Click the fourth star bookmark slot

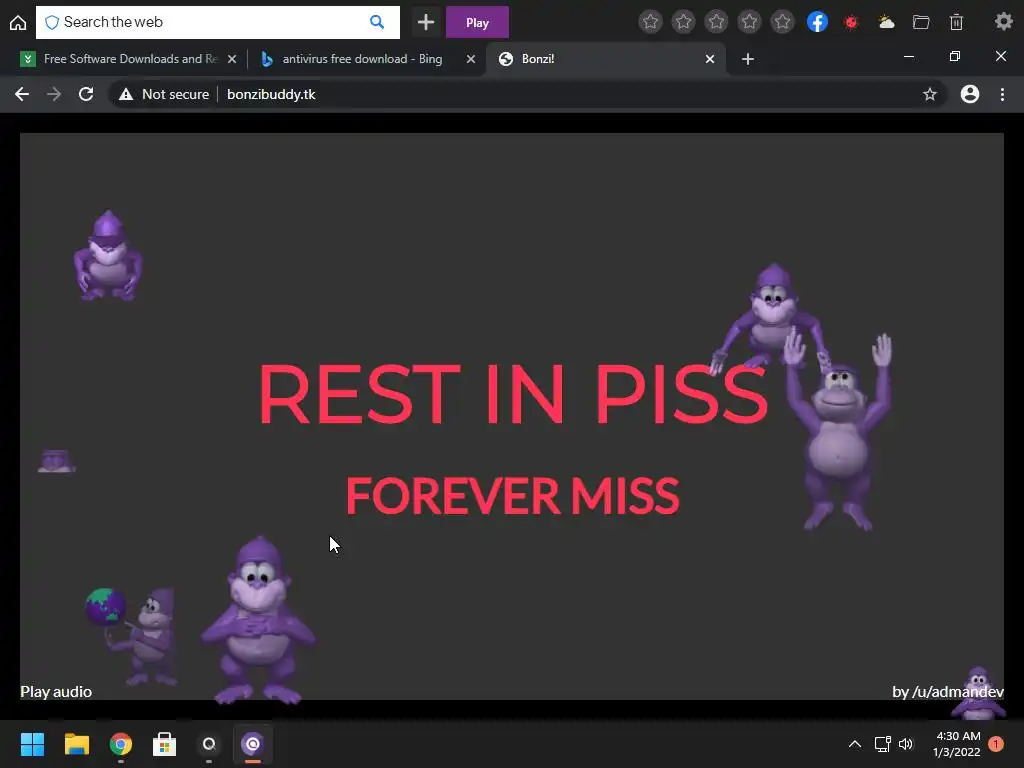coord(749,22)
